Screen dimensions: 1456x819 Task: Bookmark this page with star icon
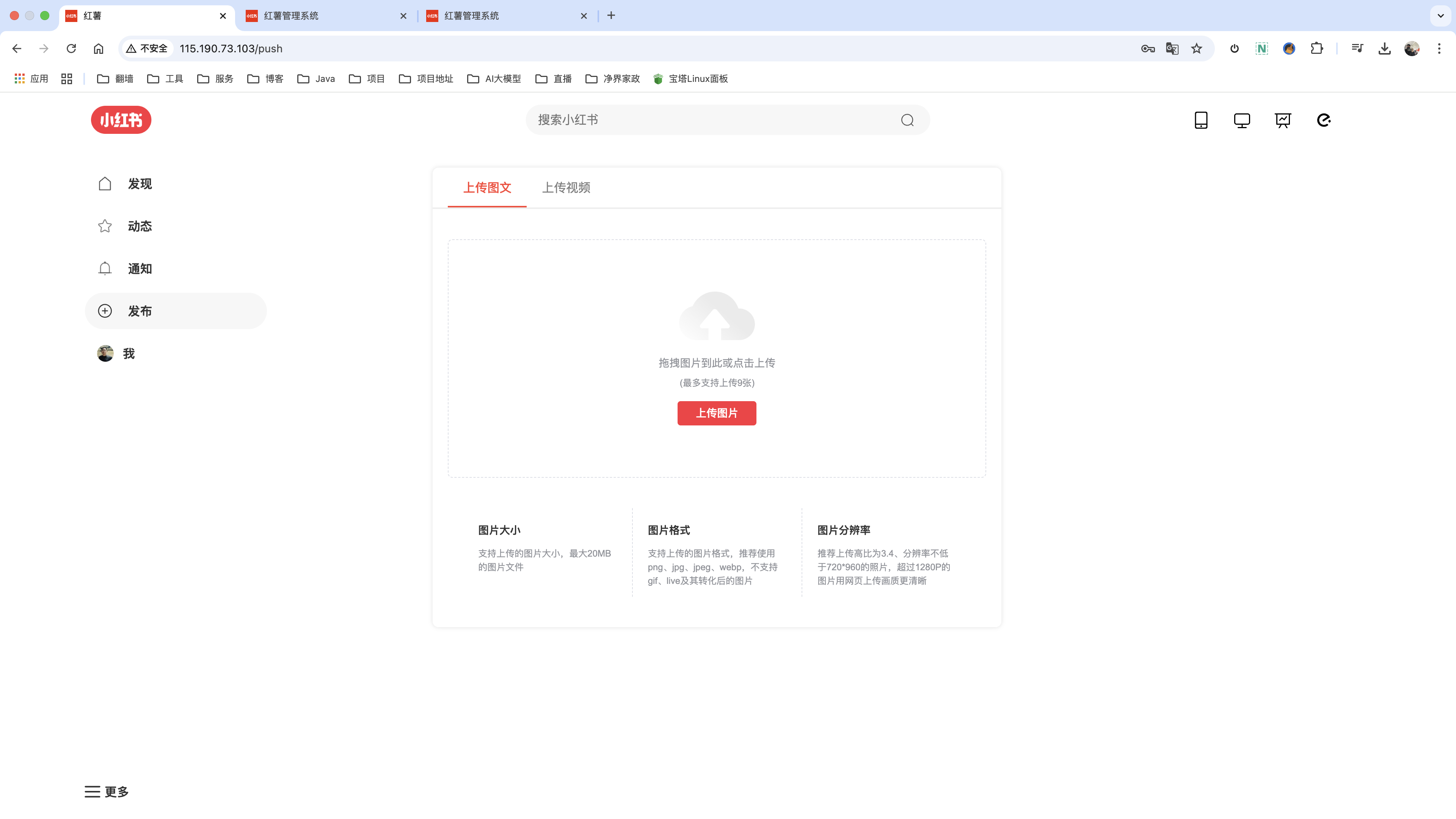(x=1197, y=49)
